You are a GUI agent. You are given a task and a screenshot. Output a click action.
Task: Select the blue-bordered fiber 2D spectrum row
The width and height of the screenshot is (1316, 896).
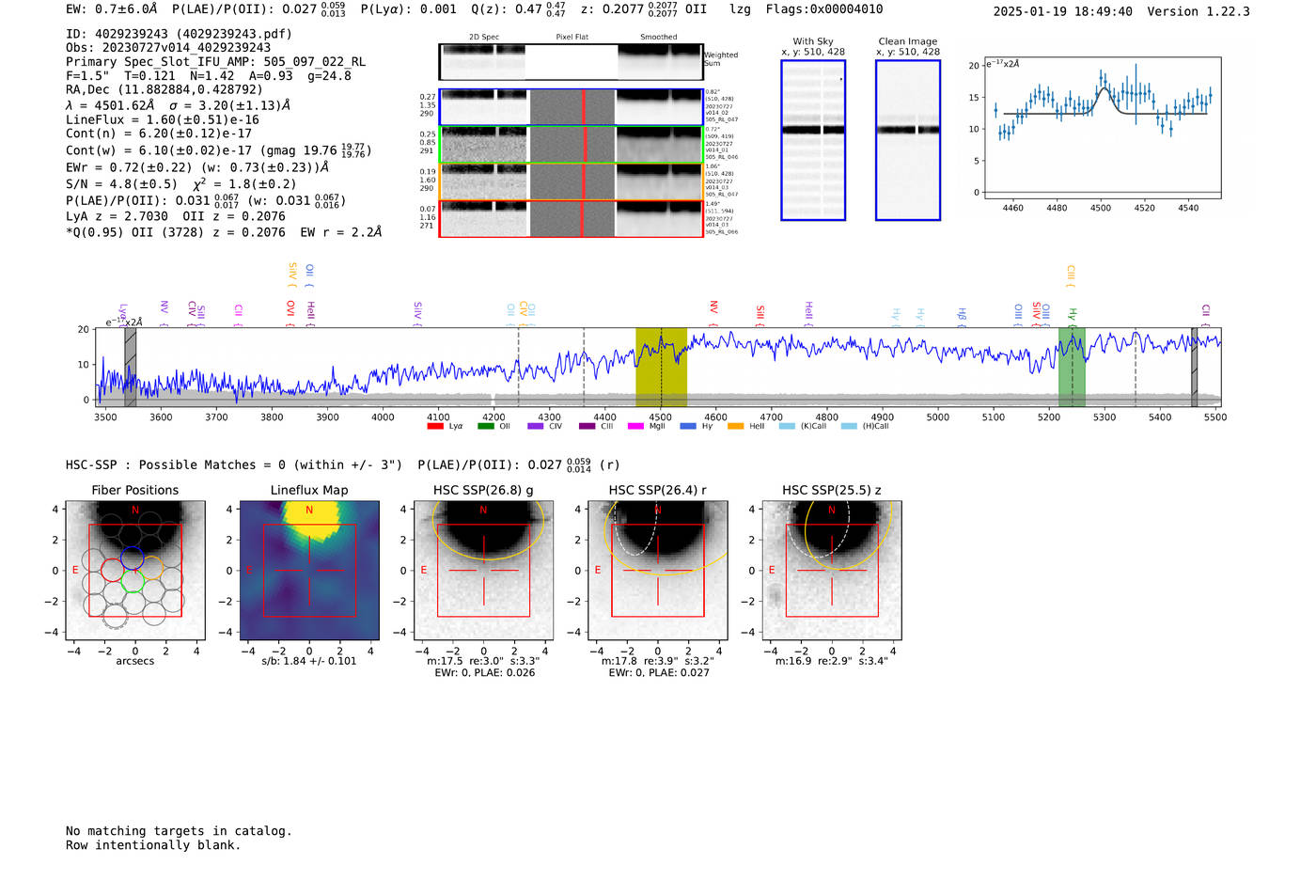pyautogui.click(x=571, y=107)
